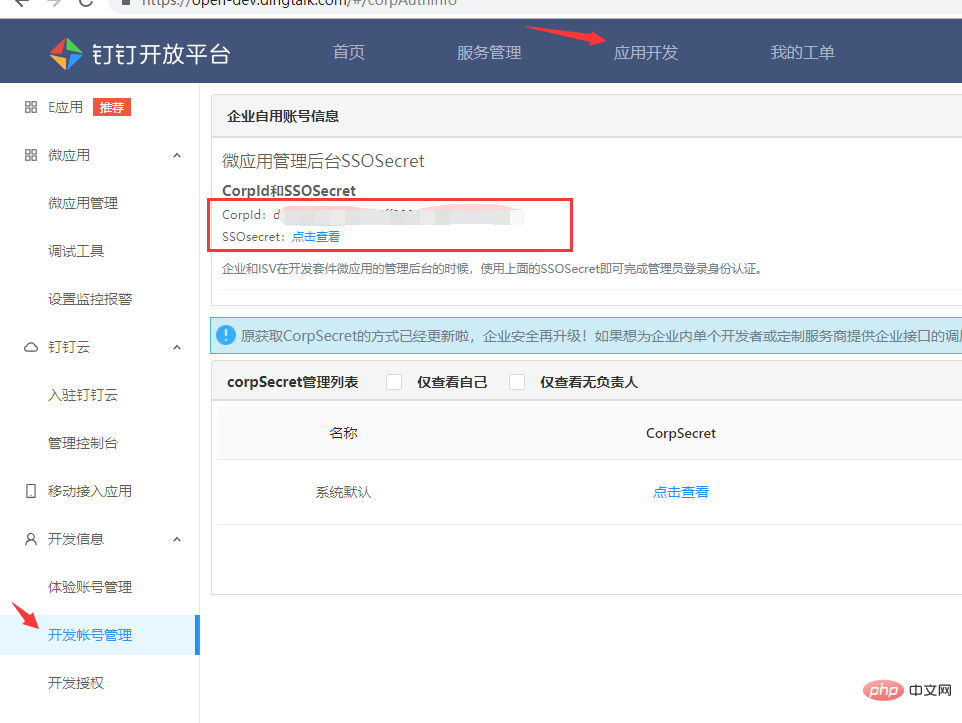This screenshot has width=962, height=723.
Task: Click the blue info exclamation icon
Action: [x=226, y=335]
